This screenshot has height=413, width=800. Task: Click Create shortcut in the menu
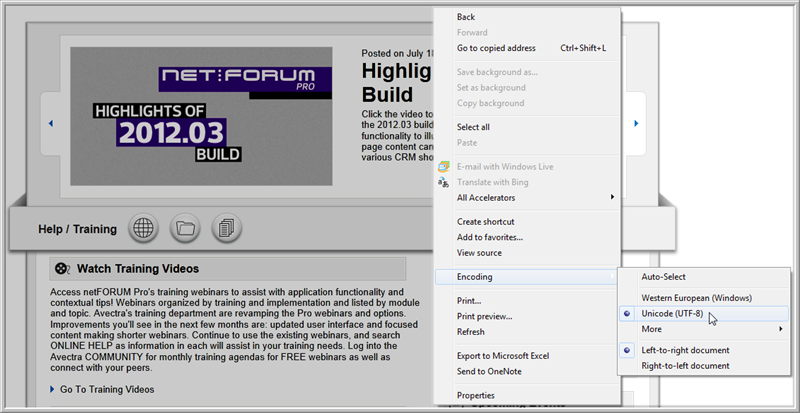tap(527, 222)
